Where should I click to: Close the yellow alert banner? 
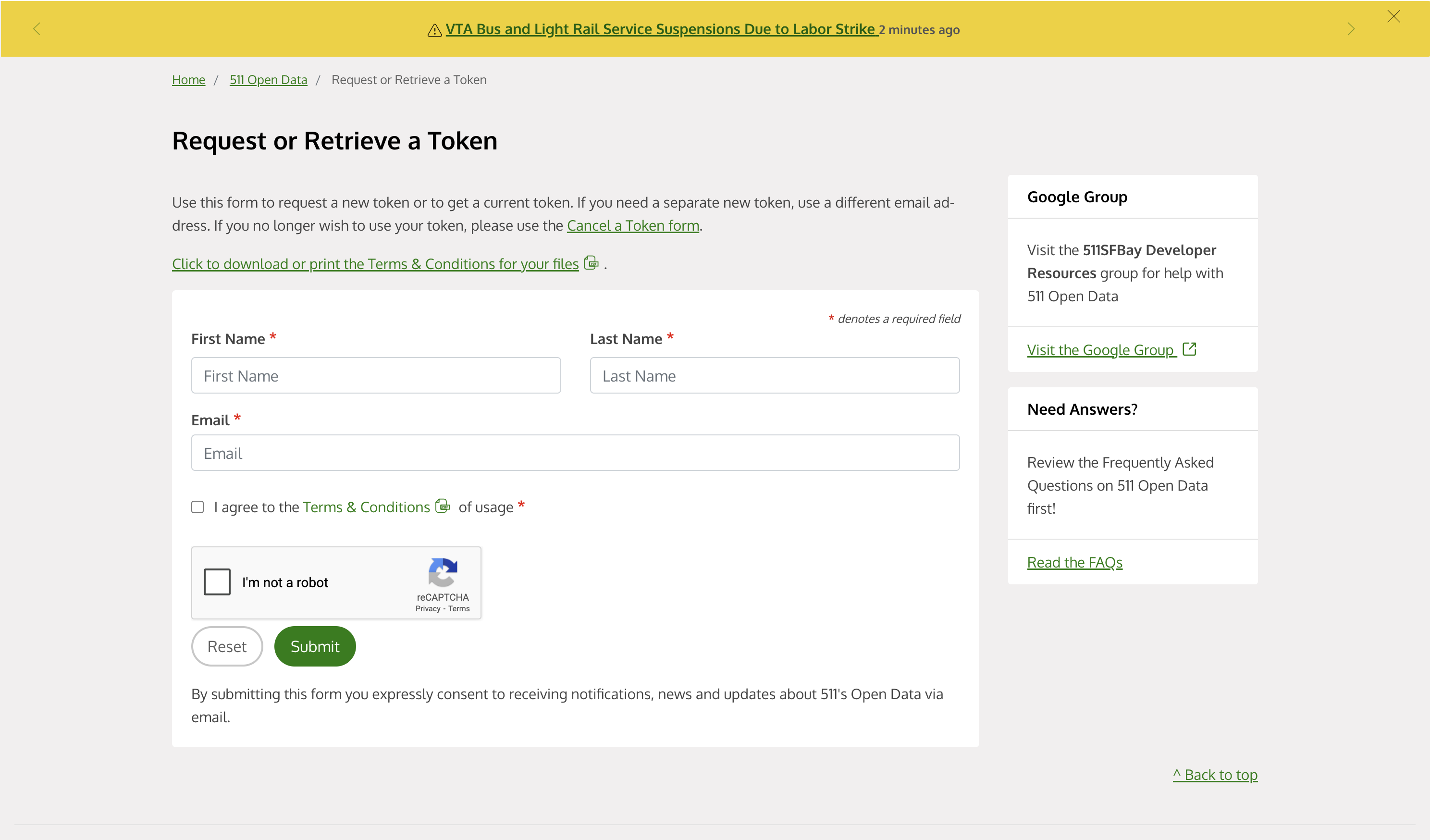pyautogui.click(x=1393, y=16)
